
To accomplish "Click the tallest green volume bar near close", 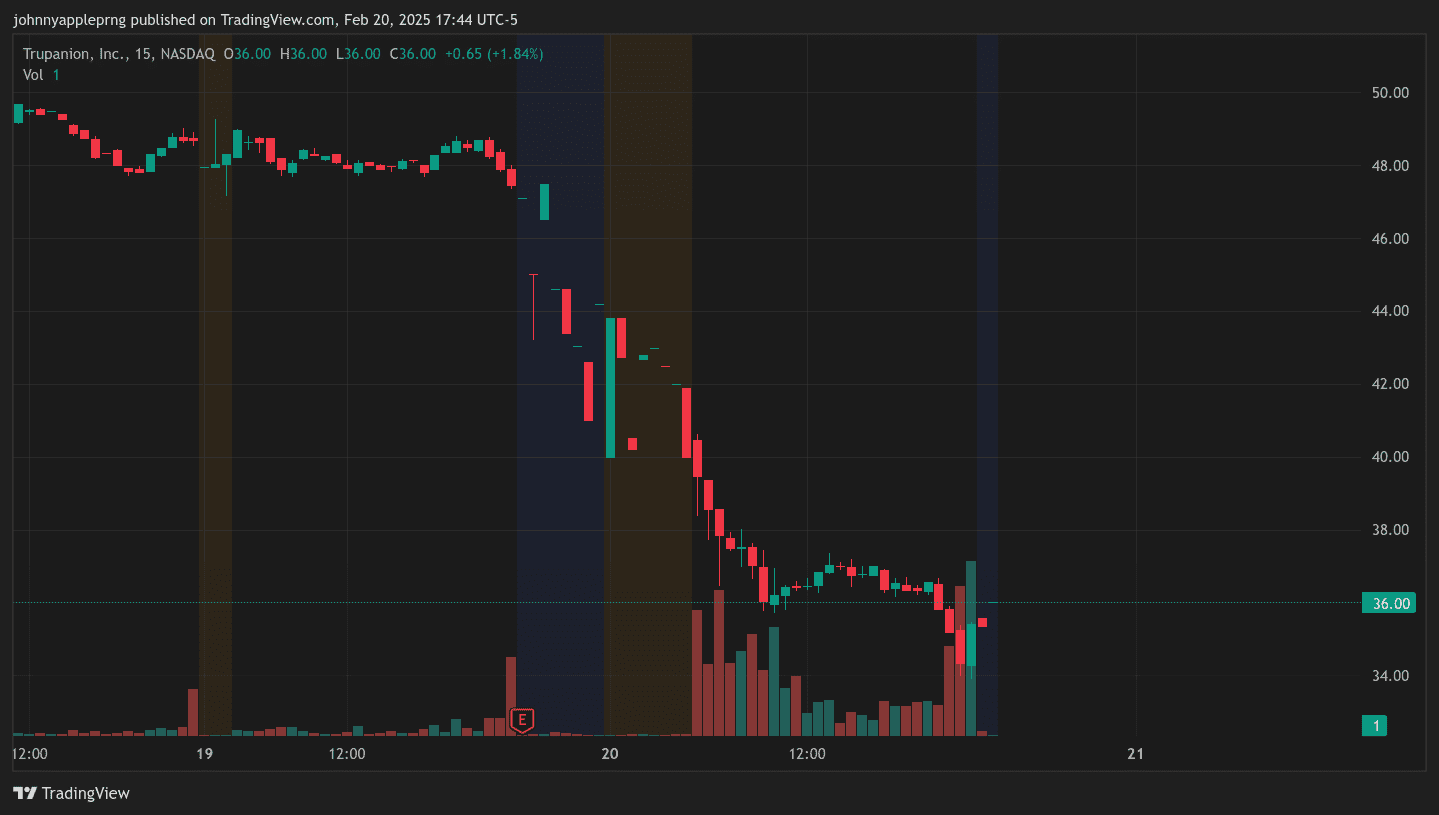I will (x=971, y=648).
